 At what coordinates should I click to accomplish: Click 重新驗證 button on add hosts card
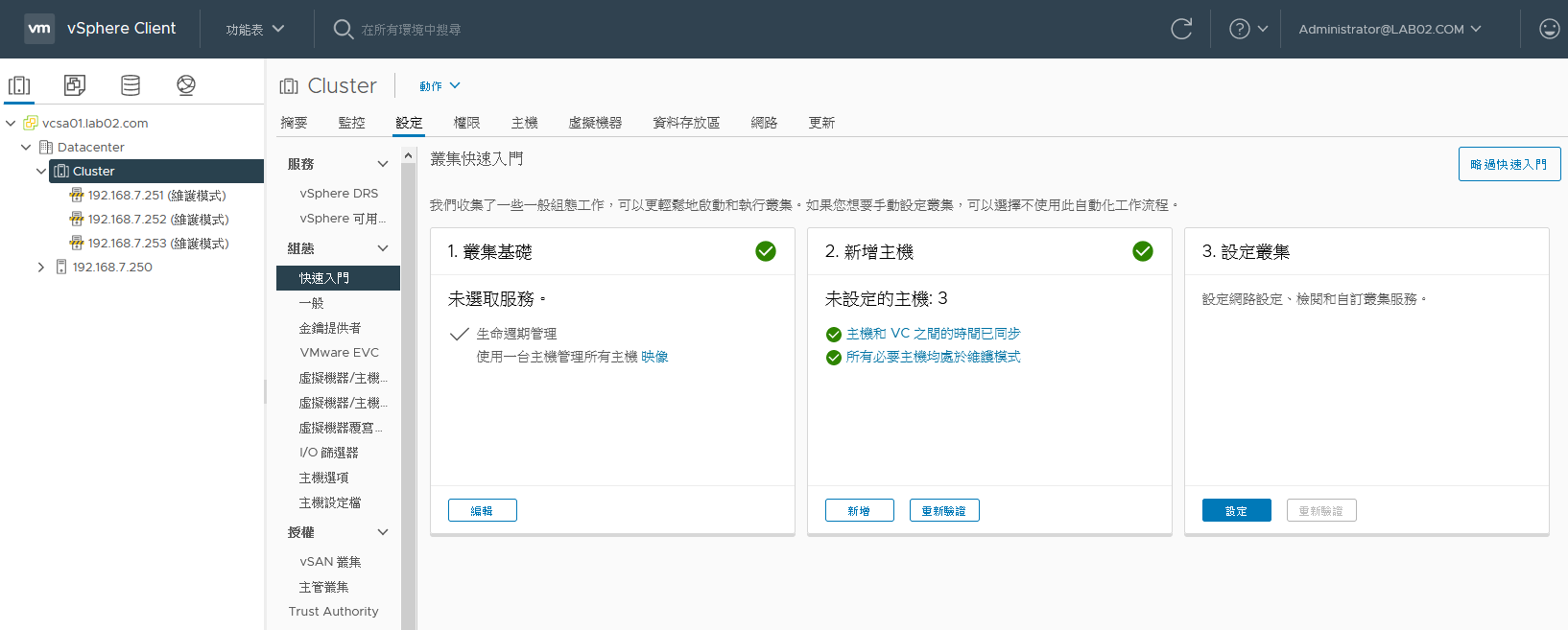[x=944, y=510]
